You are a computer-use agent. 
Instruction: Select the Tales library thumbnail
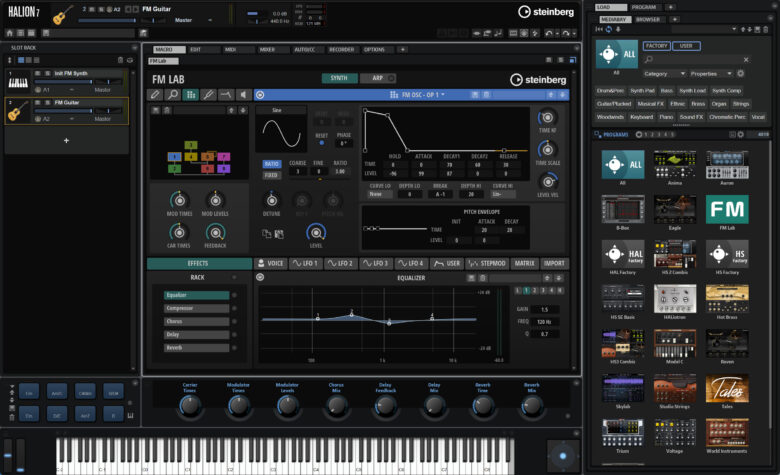pos(727,388)
